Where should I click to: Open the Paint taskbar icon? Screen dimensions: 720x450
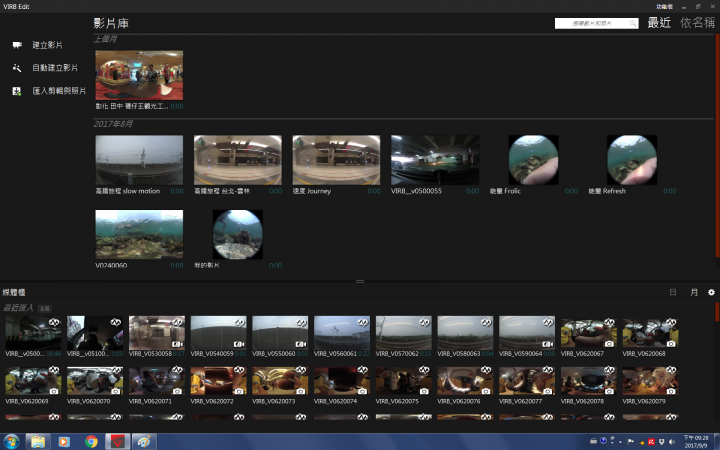(144, 442)
